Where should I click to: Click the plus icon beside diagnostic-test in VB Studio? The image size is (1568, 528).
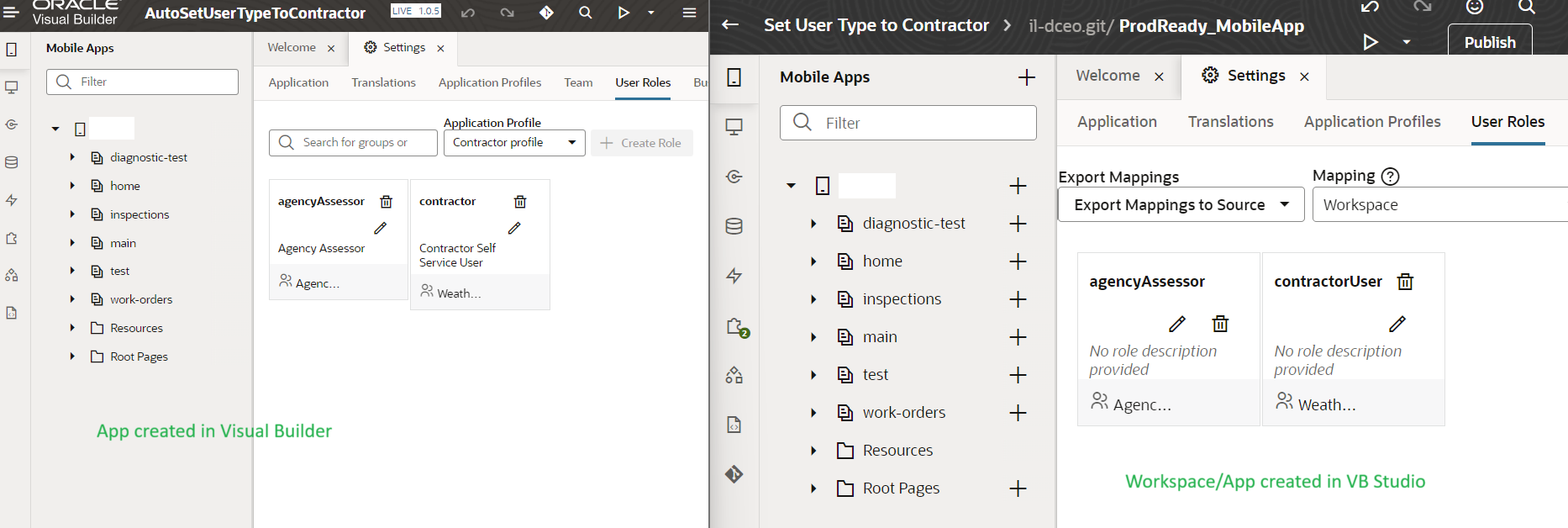click(1018, 224)
